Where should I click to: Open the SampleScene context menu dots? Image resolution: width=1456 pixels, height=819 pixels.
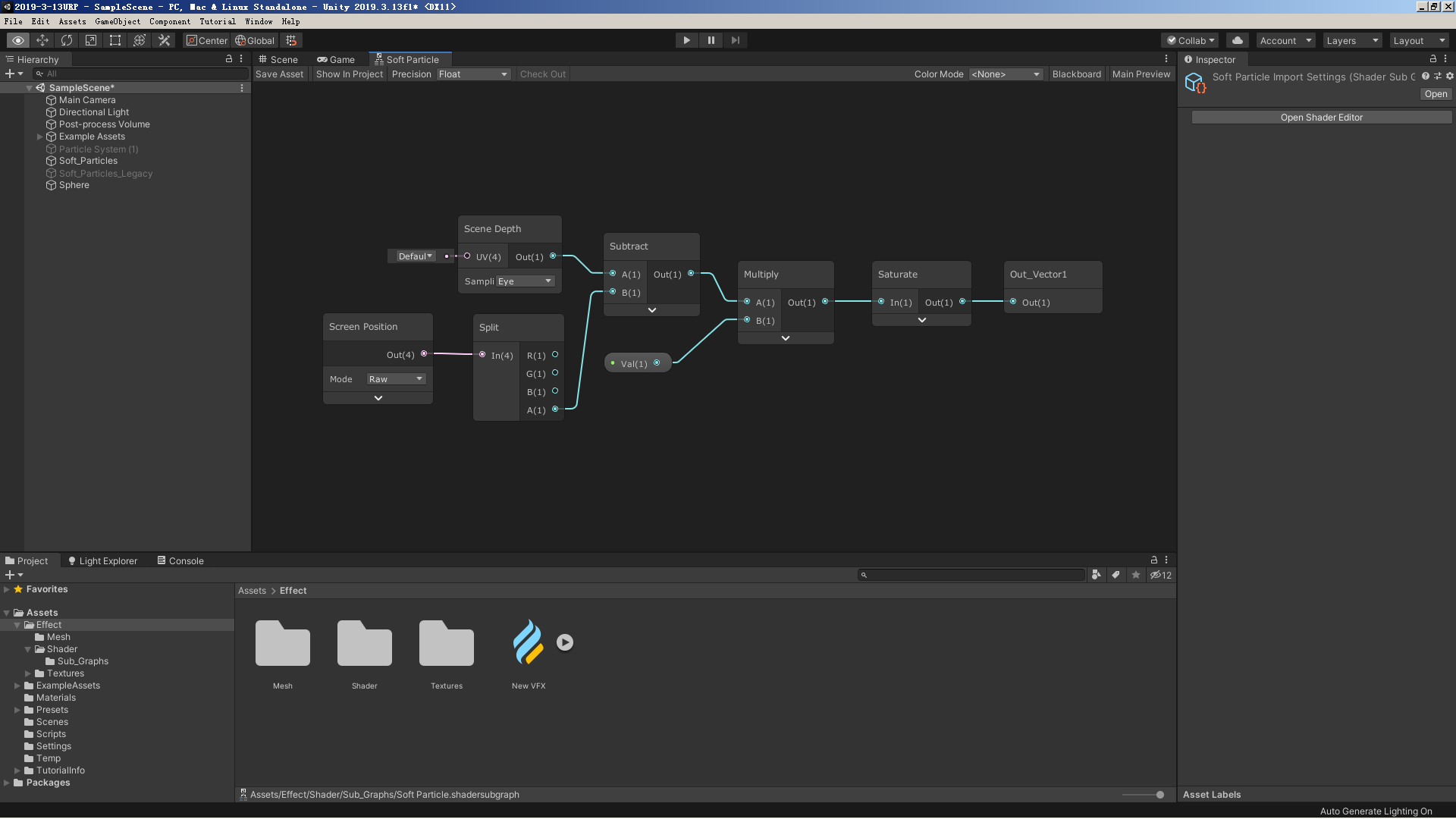(242, 88)
